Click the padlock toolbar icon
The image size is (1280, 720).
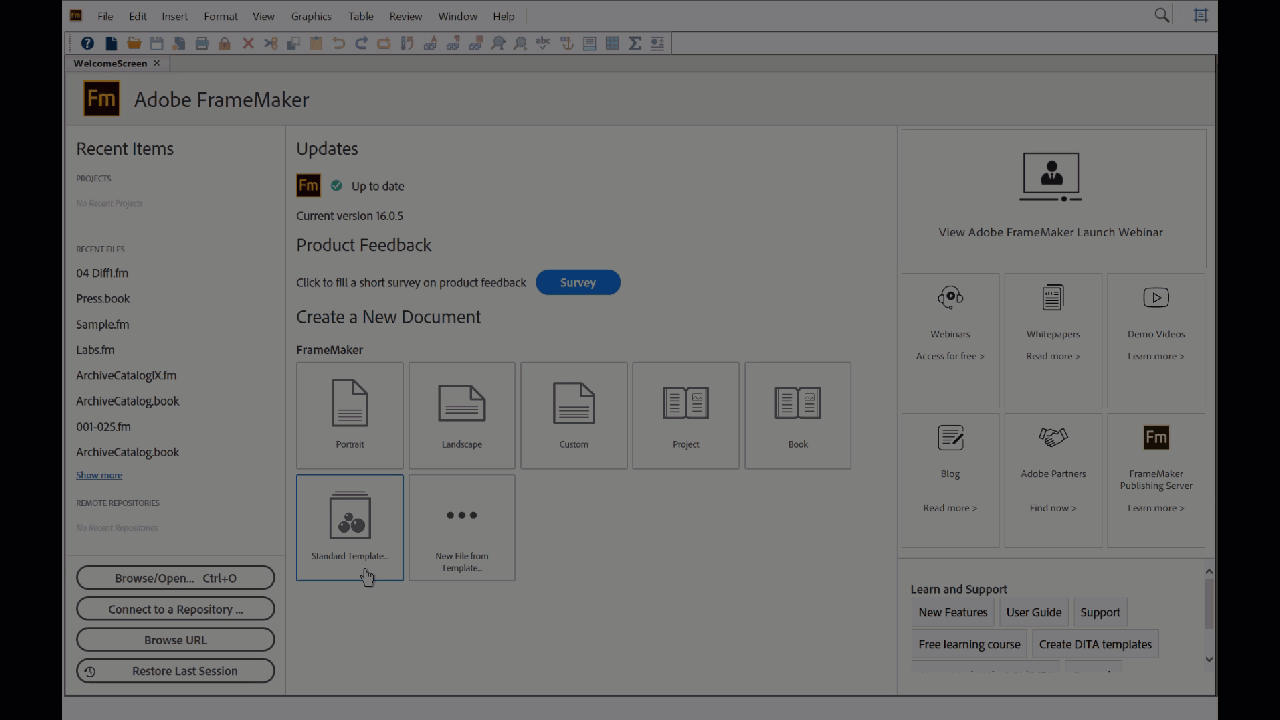tap(225, 43)
